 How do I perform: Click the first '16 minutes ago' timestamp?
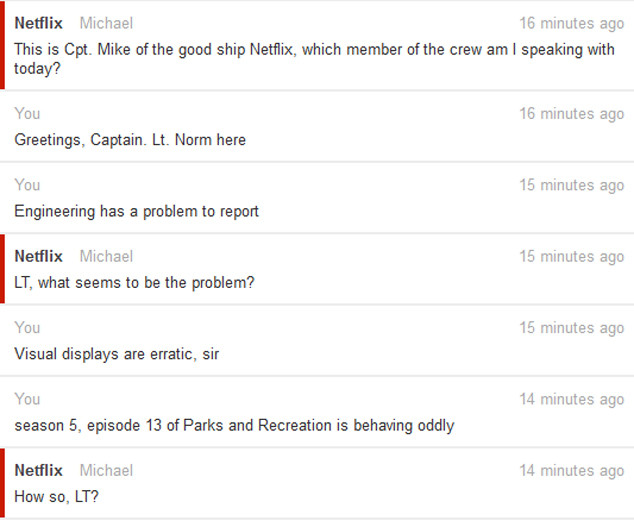point(572,23)
